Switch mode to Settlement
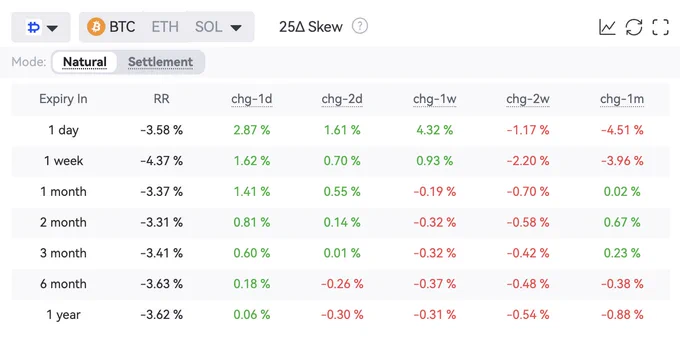 [x=160, y=62]
